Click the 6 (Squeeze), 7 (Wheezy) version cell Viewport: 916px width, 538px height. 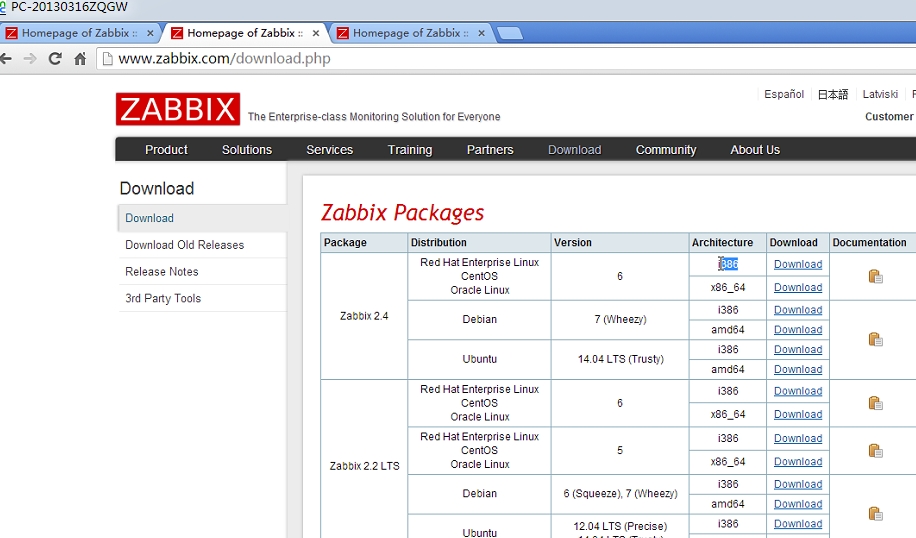pos(620,494)
